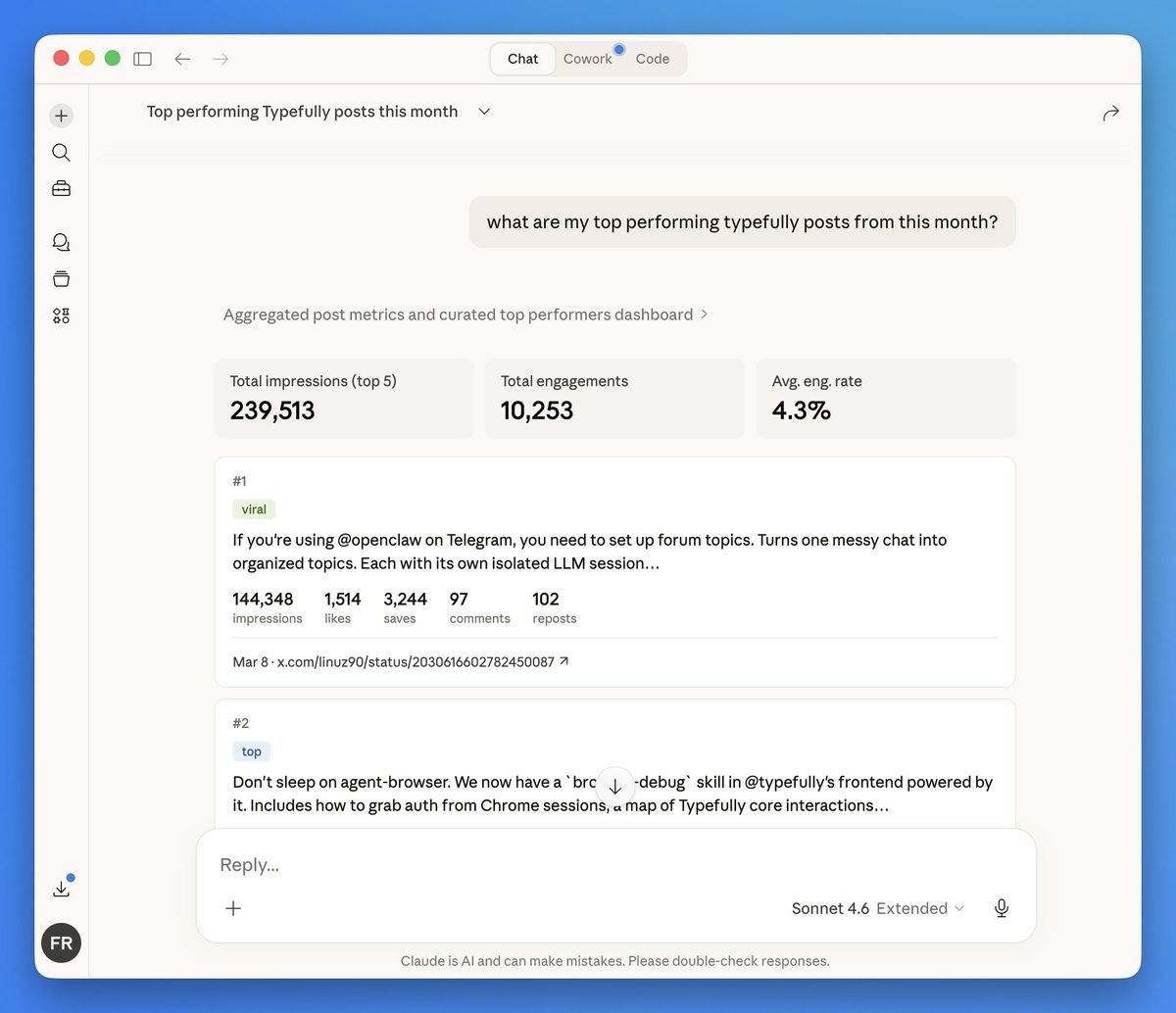Open projects stack icon in sidebar

coord(61,279)
